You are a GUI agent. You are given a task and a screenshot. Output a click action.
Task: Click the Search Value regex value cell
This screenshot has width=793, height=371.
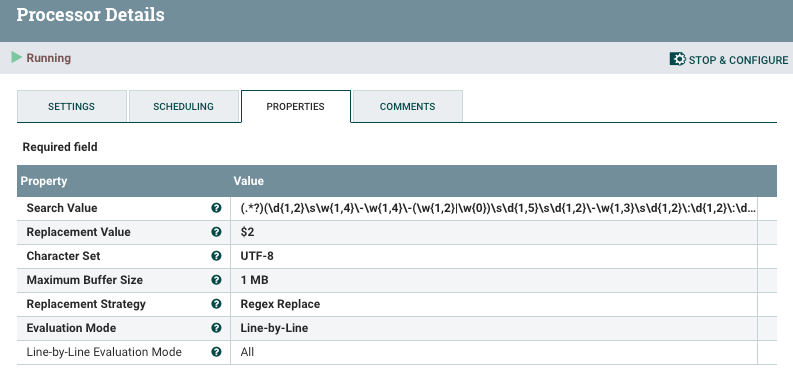[494, 208]
